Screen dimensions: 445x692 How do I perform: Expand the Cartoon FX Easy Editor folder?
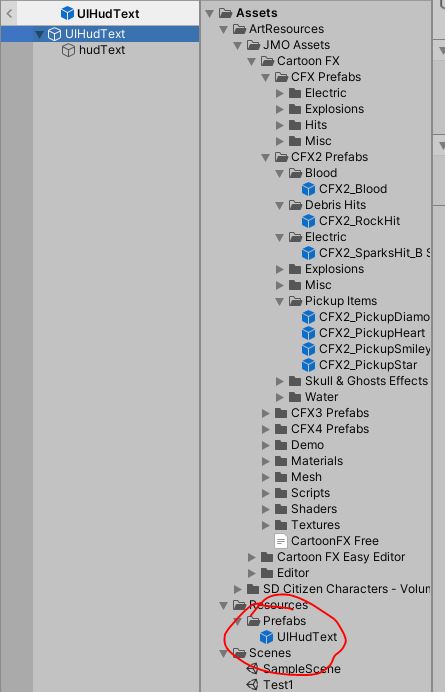(x=252, y=557)
